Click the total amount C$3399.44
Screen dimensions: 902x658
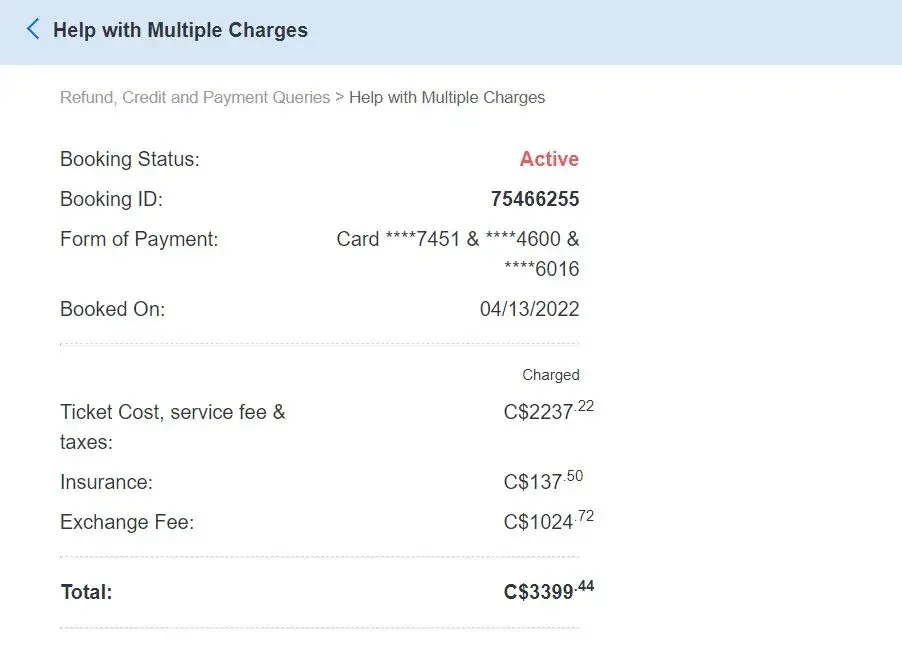click(548, 591)
